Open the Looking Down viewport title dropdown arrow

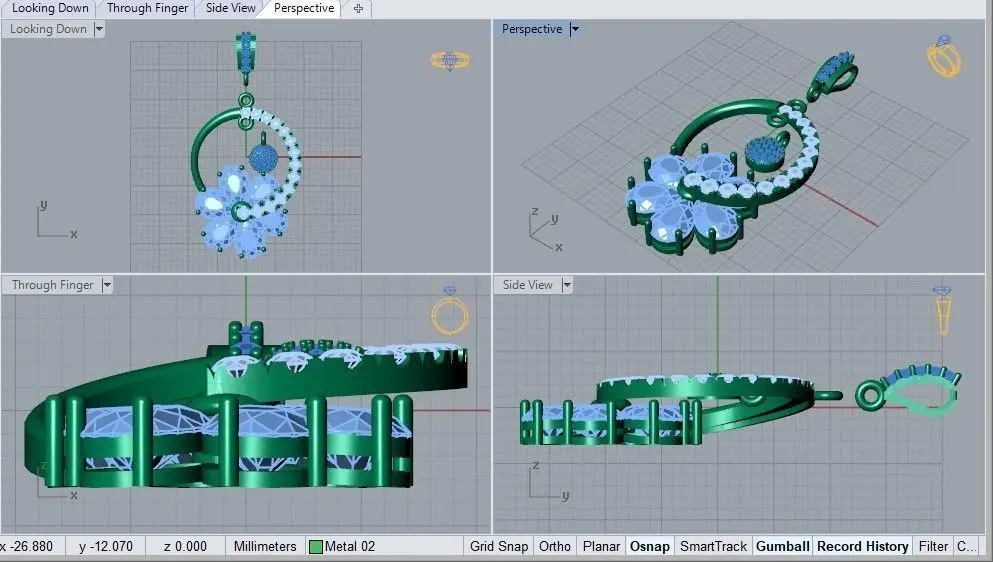click(99, 29)
